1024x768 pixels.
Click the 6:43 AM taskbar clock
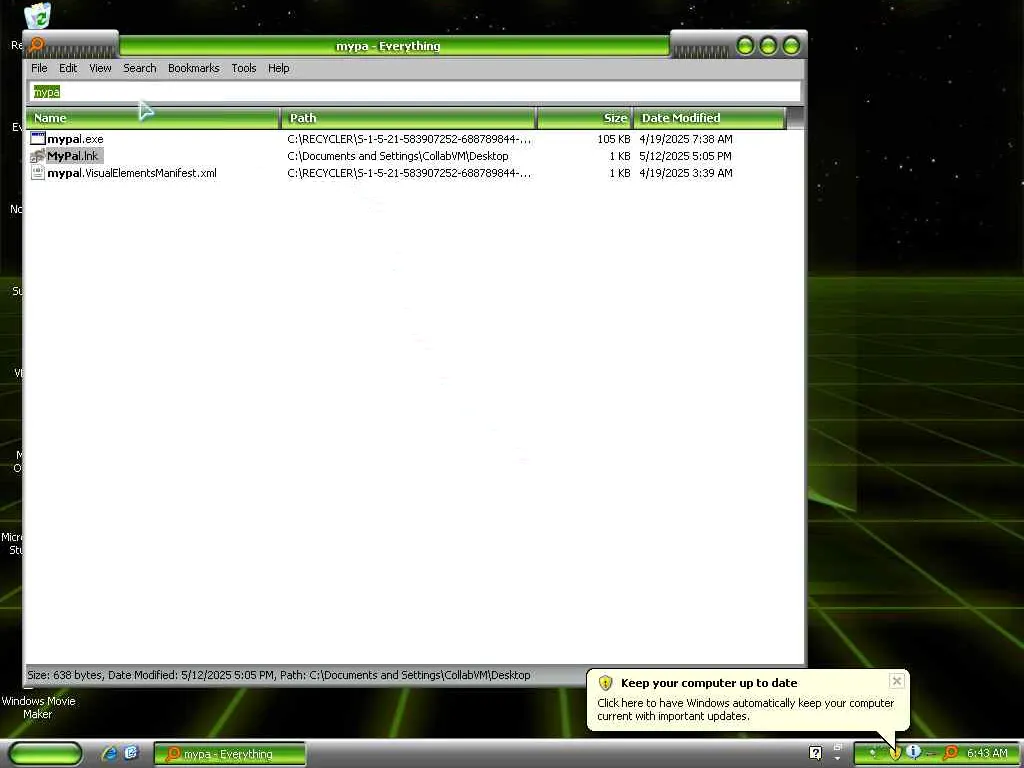(987, 754)
